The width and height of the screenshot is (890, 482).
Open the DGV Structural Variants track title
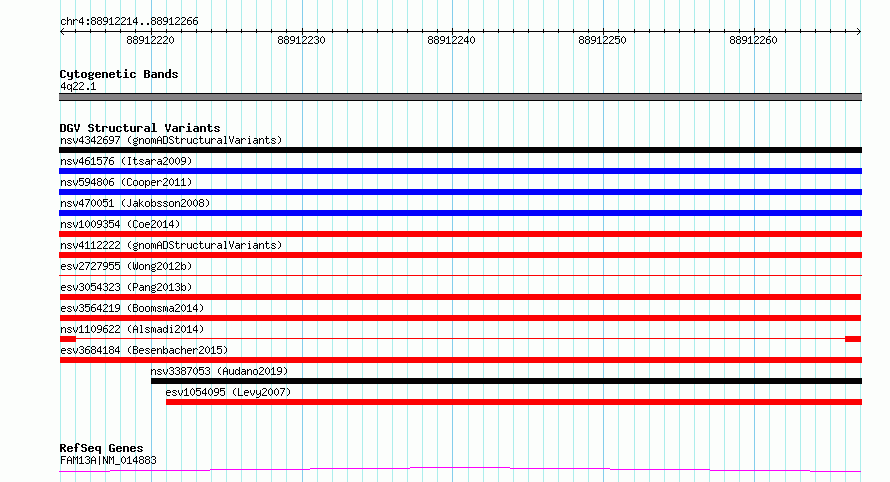coord(140,128)
